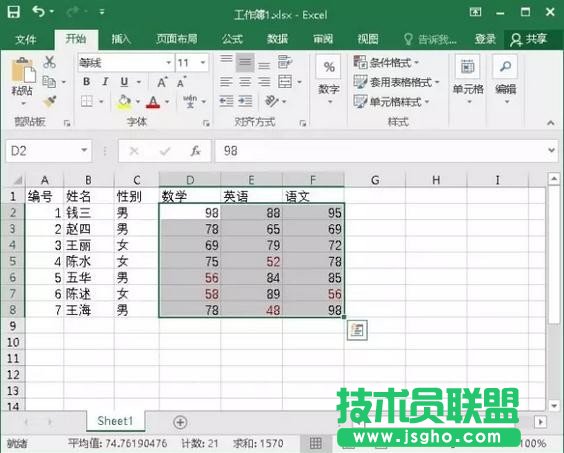Increase font size with the large A
This screenshot has height=453, width=564.
tap(162, 82)
